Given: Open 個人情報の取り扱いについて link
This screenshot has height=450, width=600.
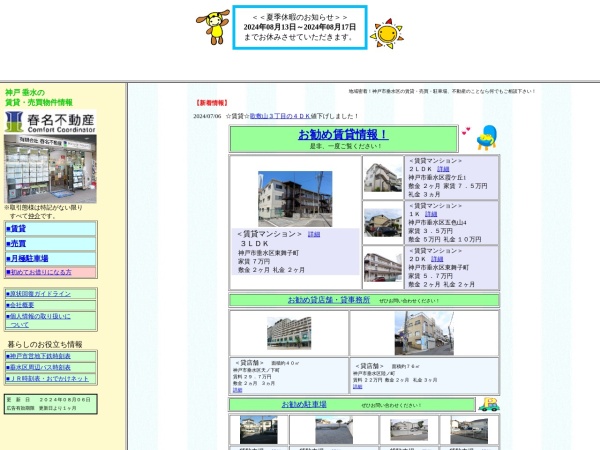Looking at the screenshot, I should [x=38, y=320].
